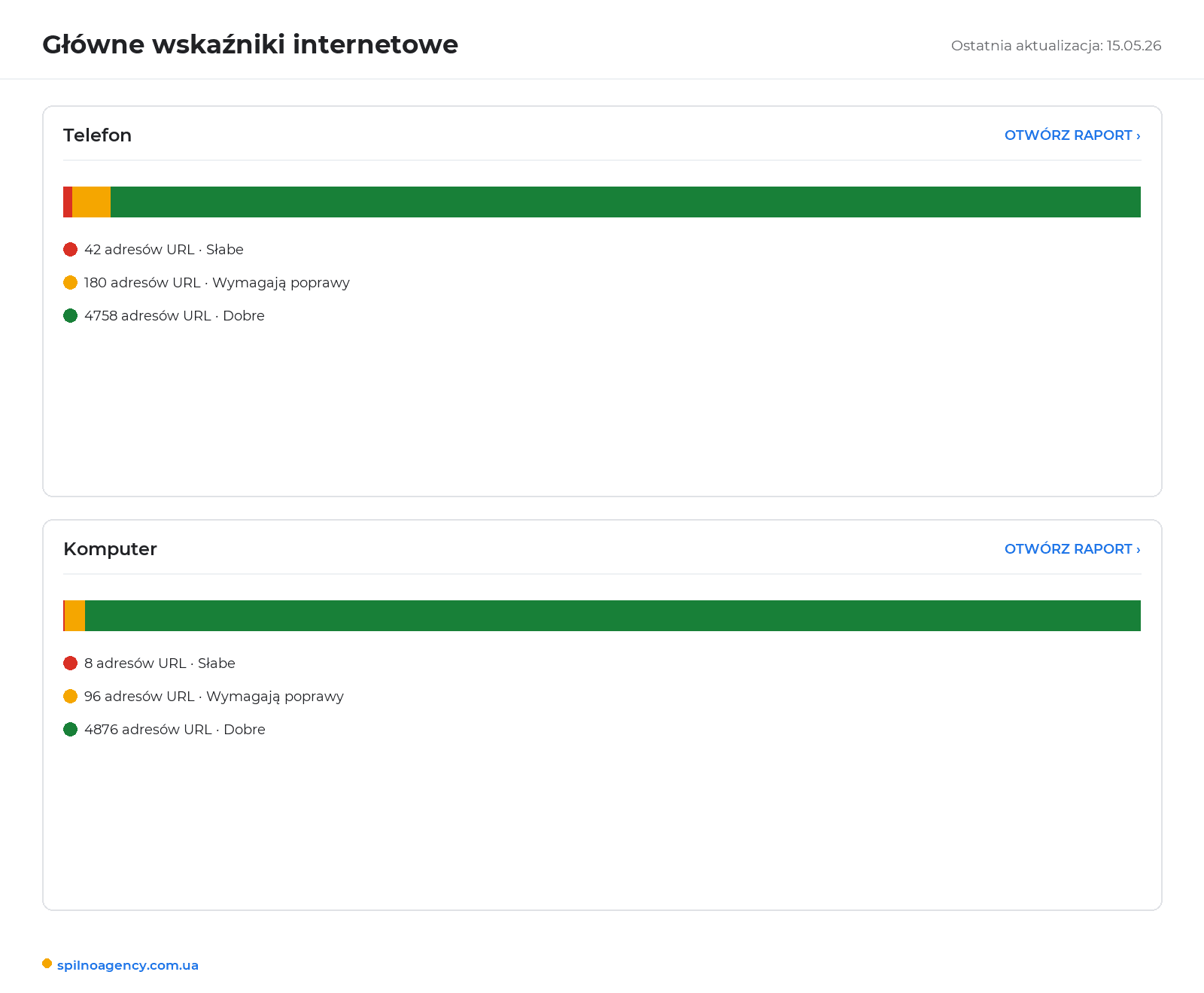The height and width of the screenshot is (993, 1204).
Task: Click red dot beside 8 adresów URL
Action: 71,664
